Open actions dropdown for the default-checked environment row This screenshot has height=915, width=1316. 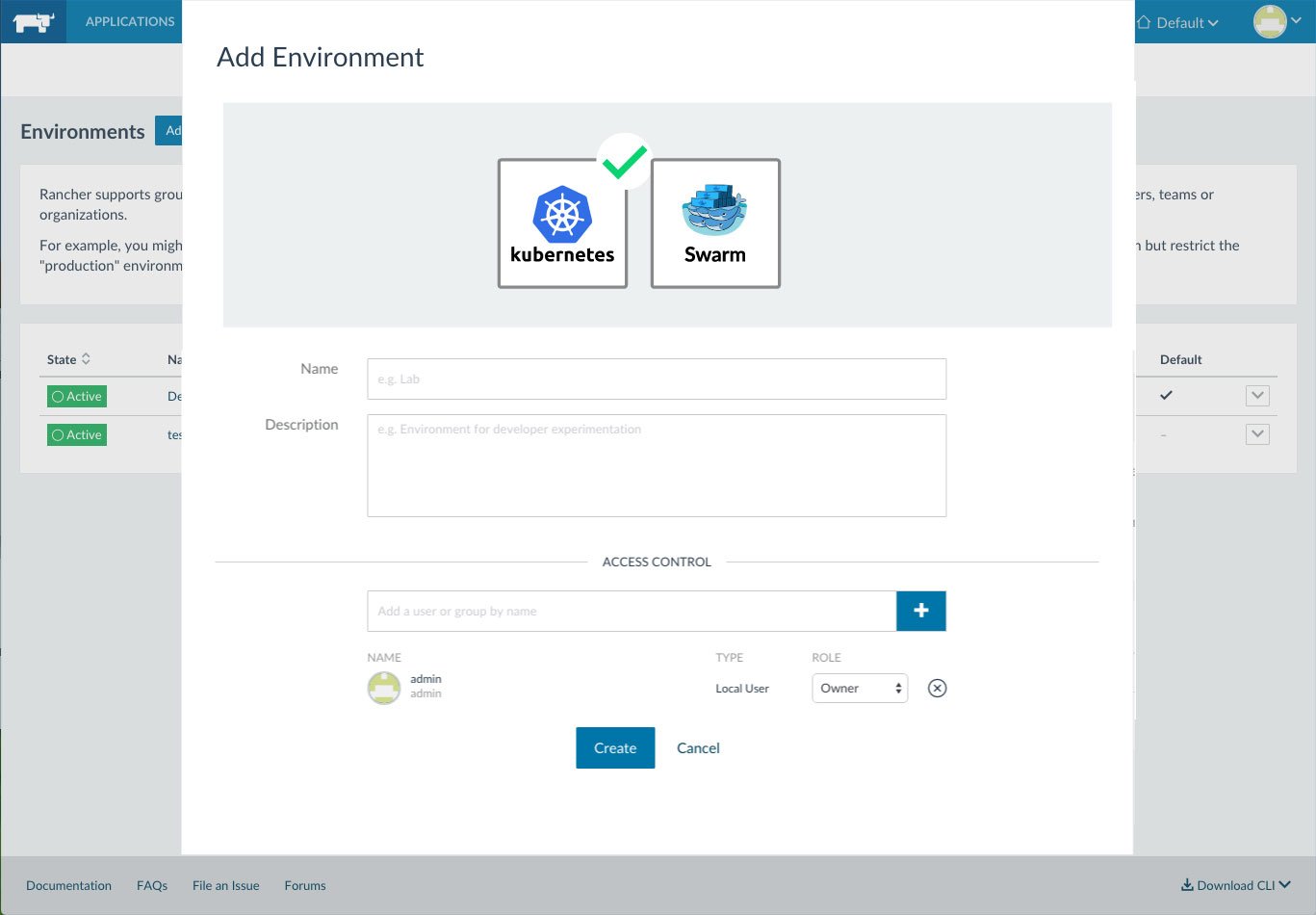pyautogui.click(x=1257, y=396)
